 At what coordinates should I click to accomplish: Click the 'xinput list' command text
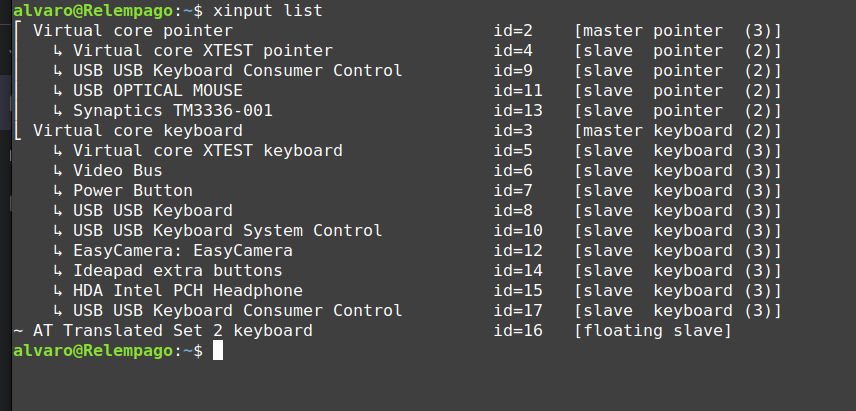(268, 10)
